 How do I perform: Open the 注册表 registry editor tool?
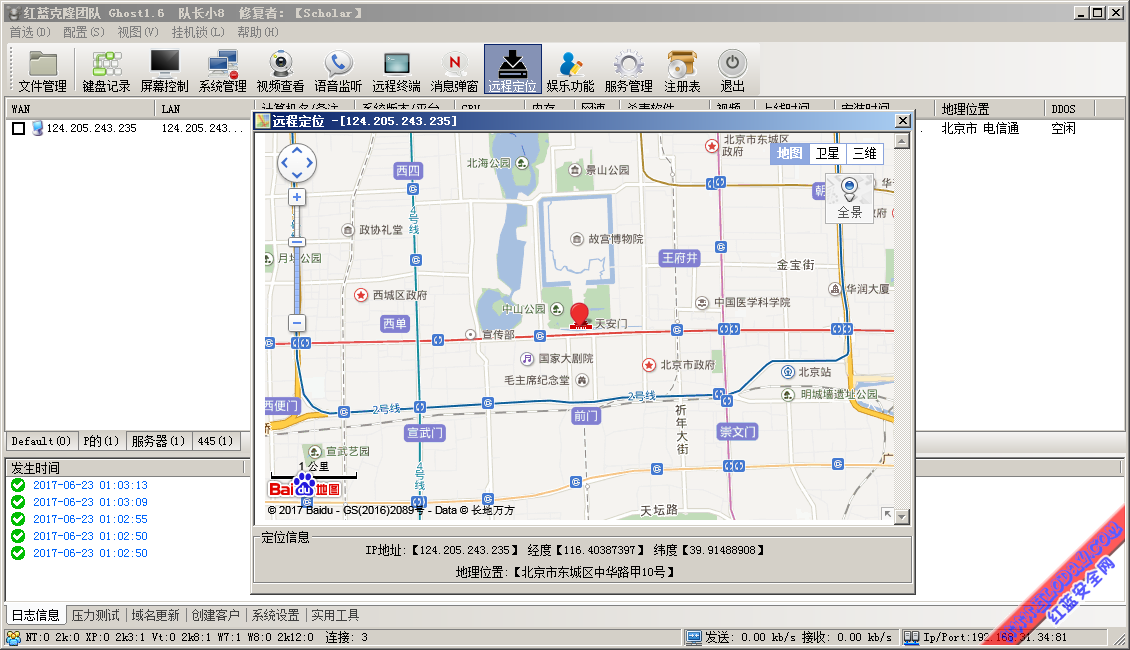[682, 71]
